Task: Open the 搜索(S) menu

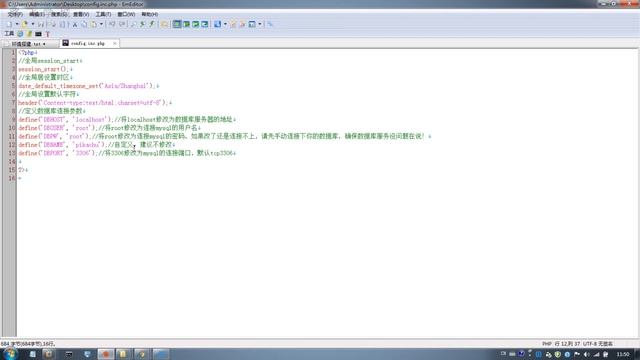Action: pos(59,14)
